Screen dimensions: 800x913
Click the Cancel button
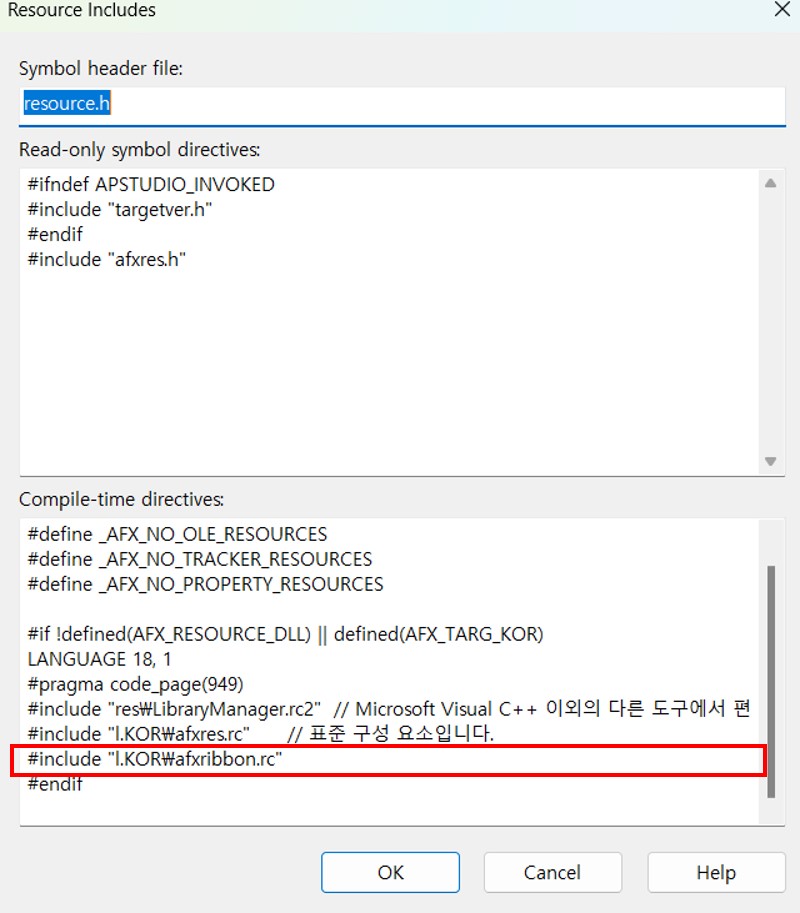[553, 872]
